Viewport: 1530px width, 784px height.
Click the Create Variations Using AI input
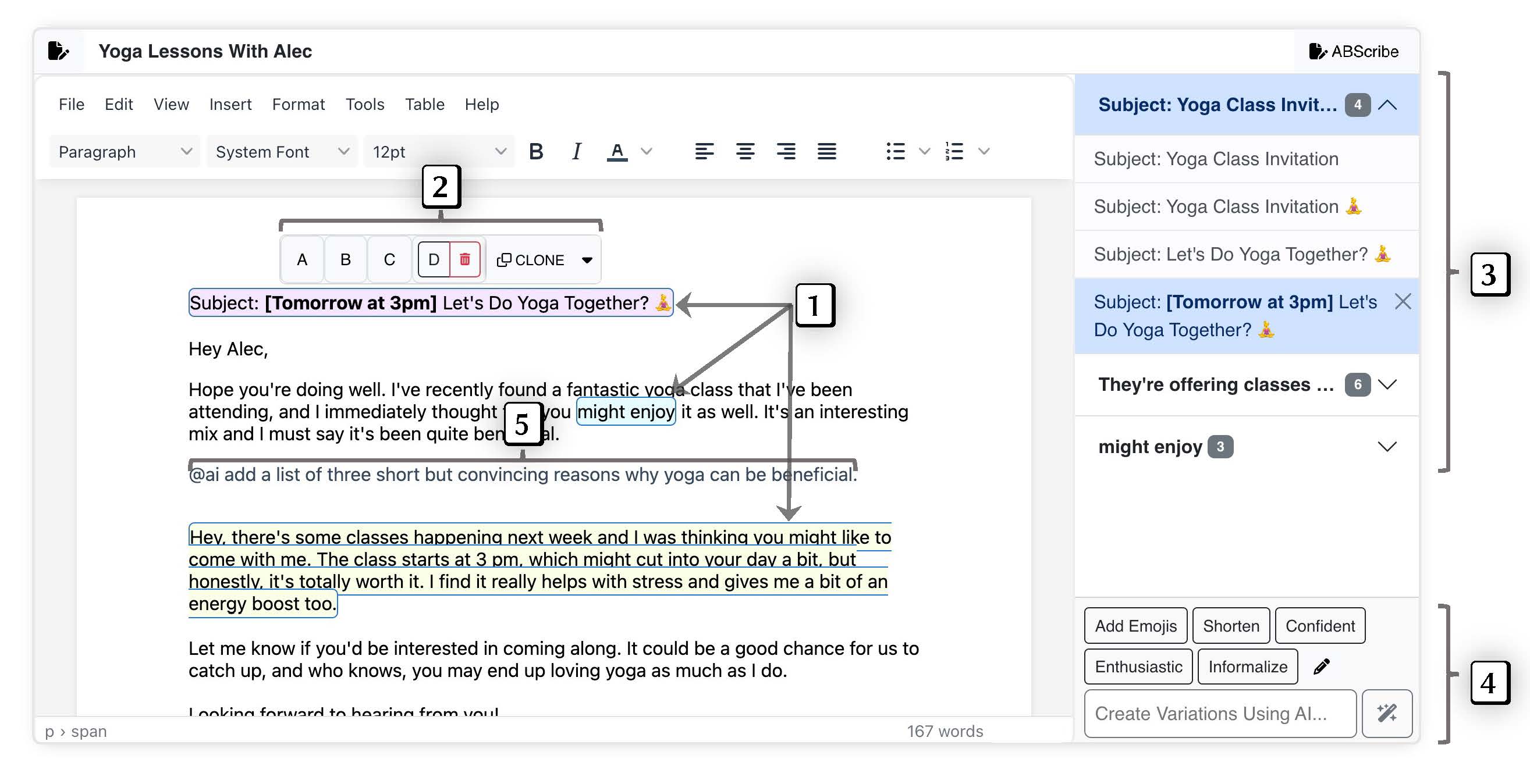[1220, 714]
